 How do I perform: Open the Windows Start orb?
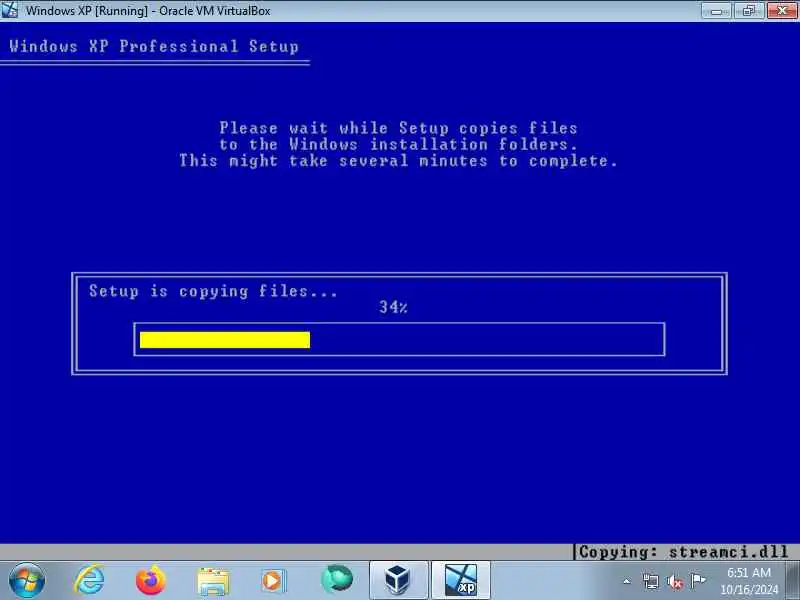click(27, 580)
